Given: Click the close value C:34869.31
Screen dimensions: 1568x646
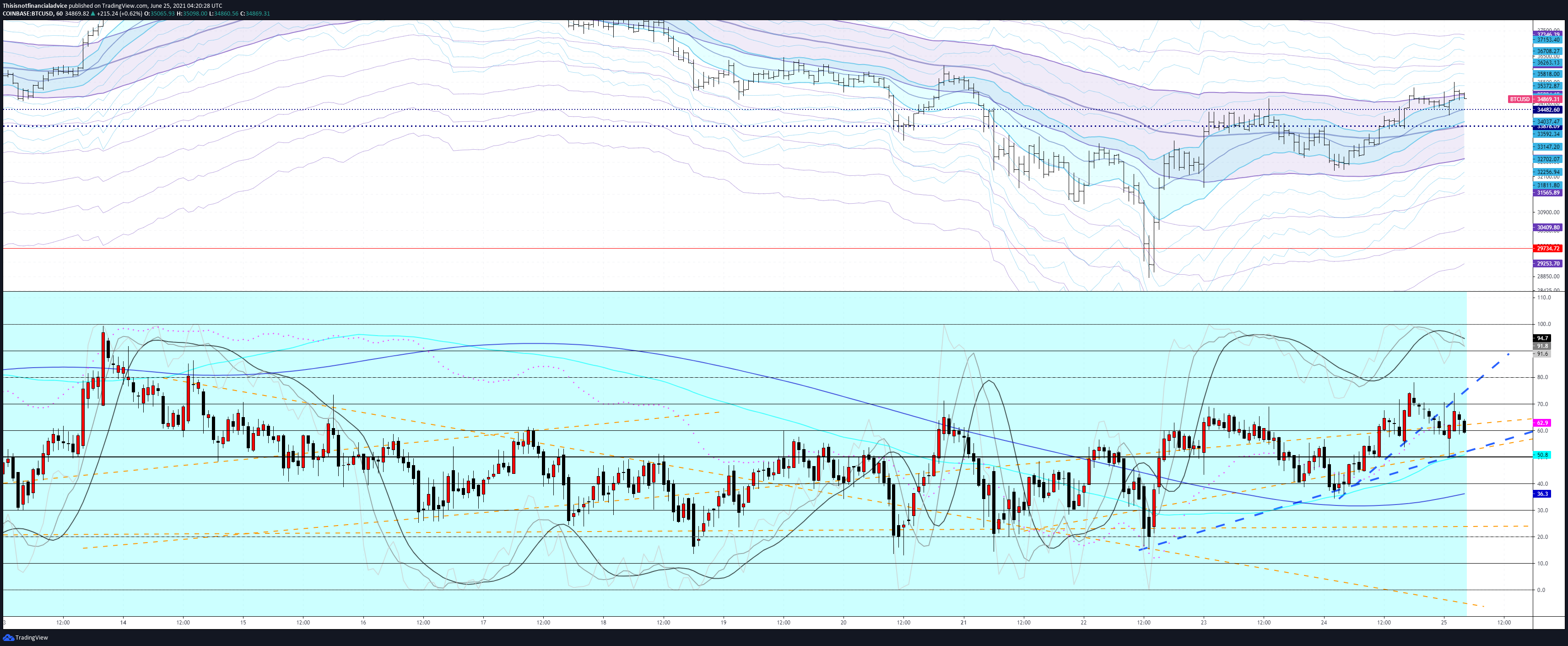Looking at the screenshot, I should (255, 13).
